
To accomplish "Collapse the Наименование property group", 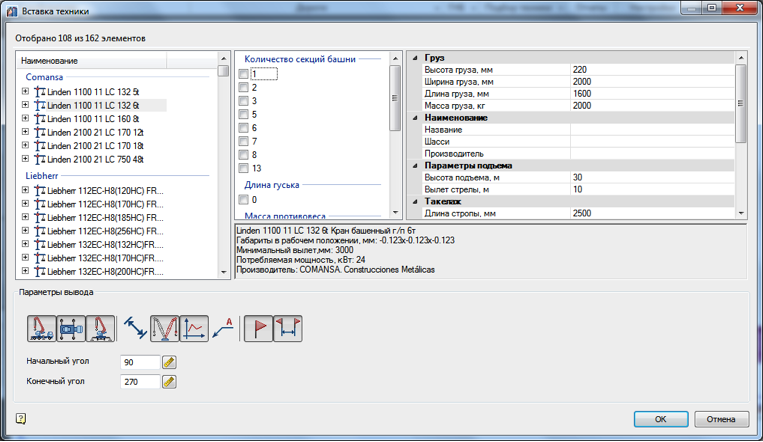I will [415, 118].
